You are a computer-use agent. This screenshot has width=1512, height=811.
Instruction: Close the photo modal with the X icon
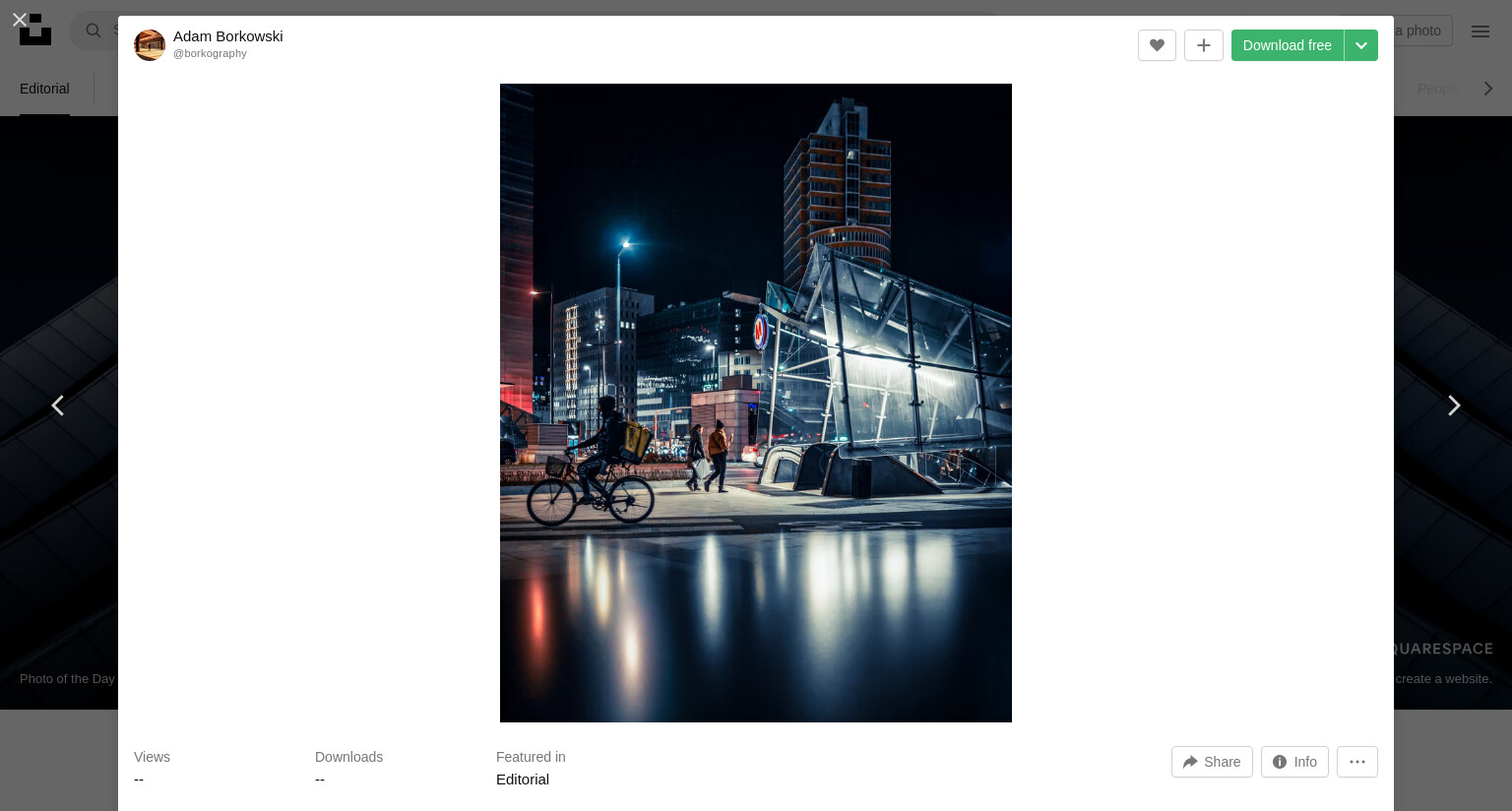(19, 19)
